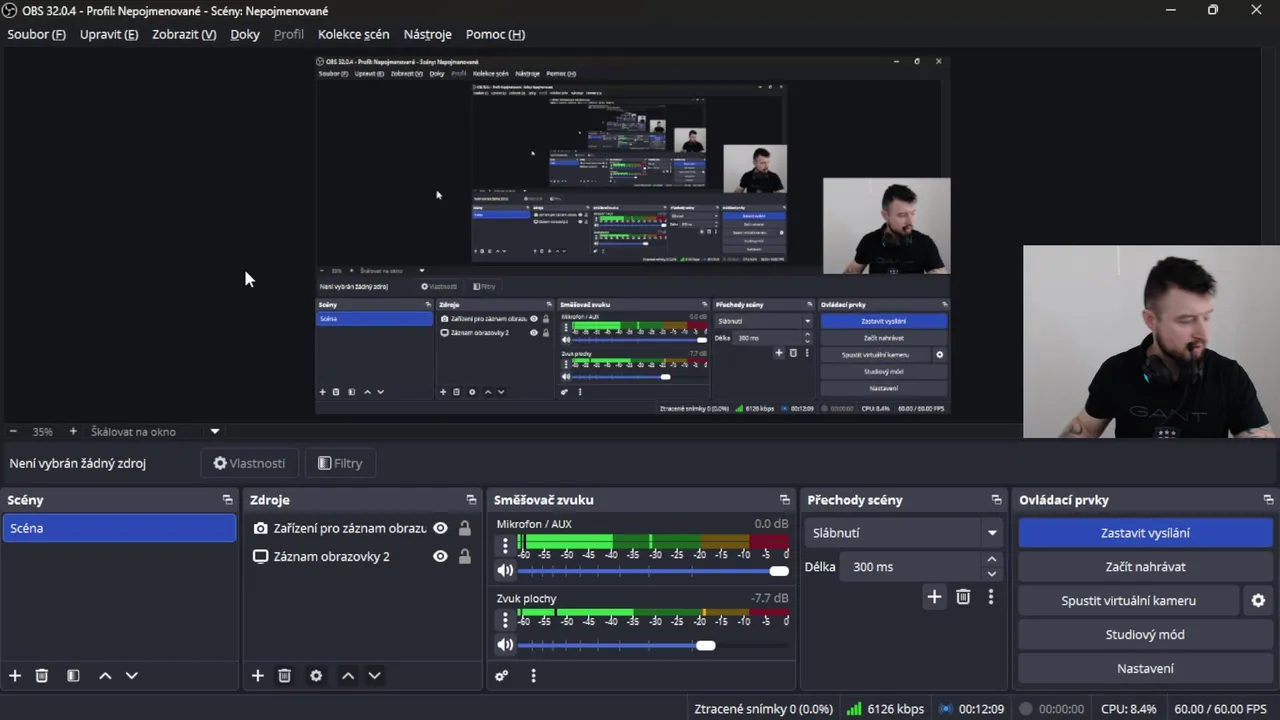Click Filtry button
Image resolution: width=1280 pixels, height=720 pixels.
pyautogui.click(x=340, y=463)
